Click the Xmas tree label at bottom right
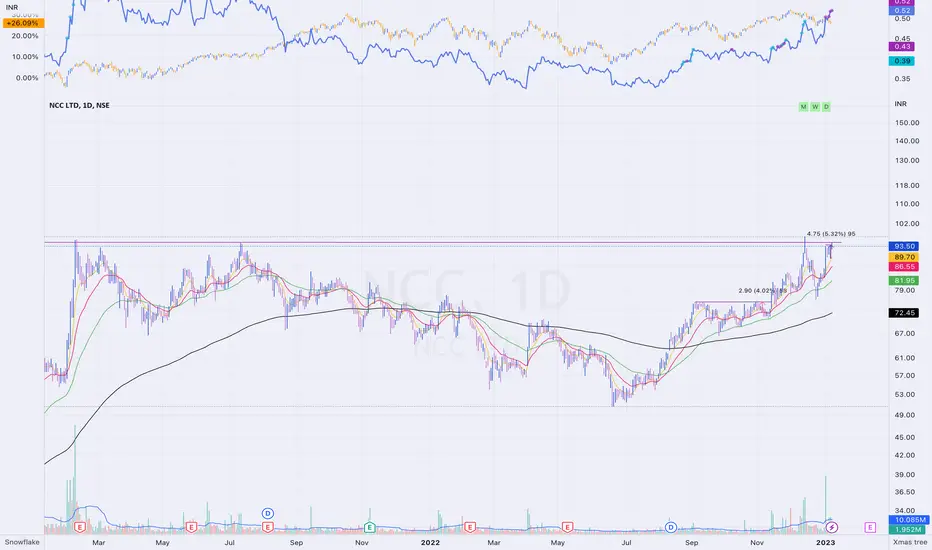 909,542
